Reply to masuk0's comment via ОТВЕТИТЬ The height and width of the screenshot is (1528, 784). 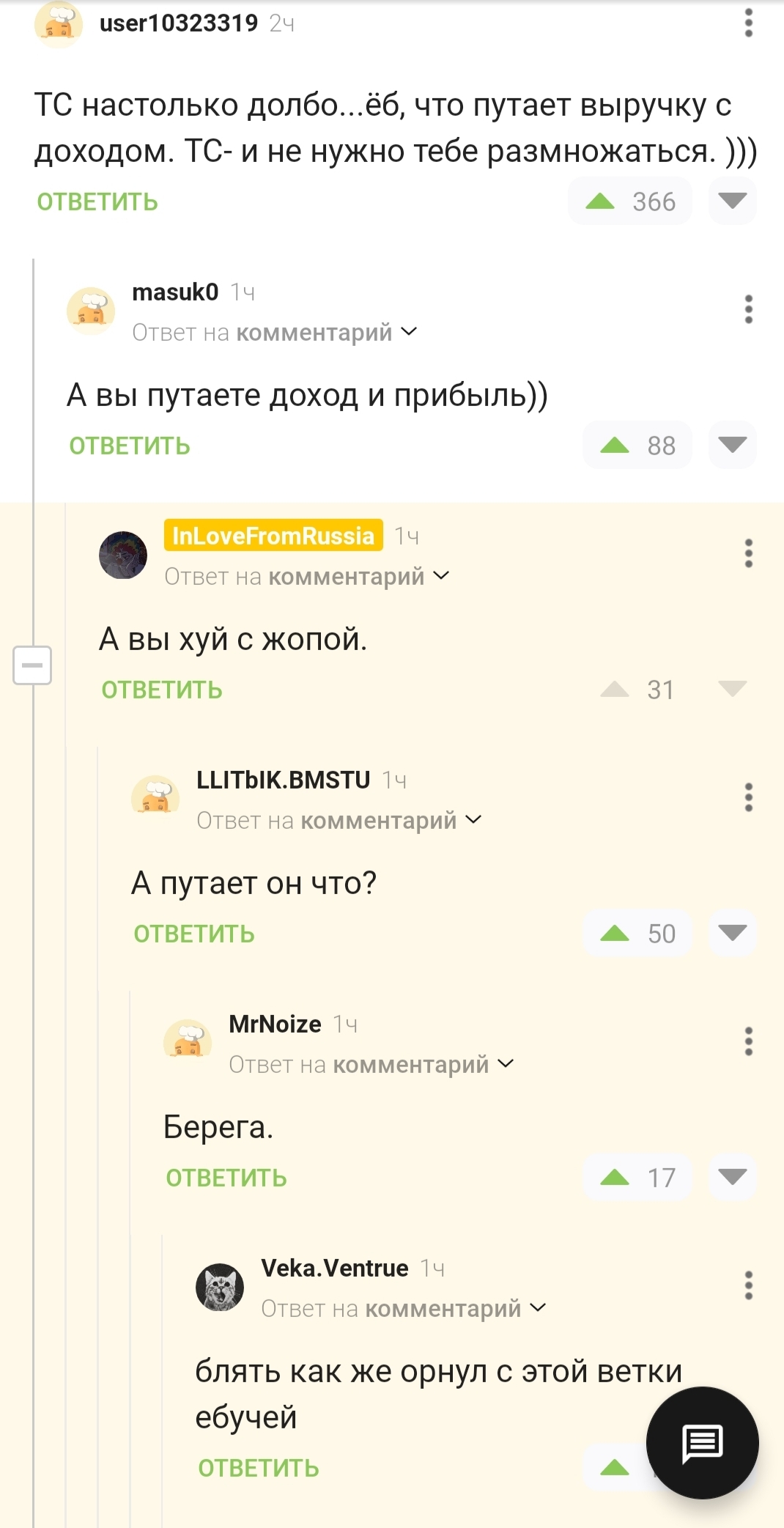pos(130,446)
